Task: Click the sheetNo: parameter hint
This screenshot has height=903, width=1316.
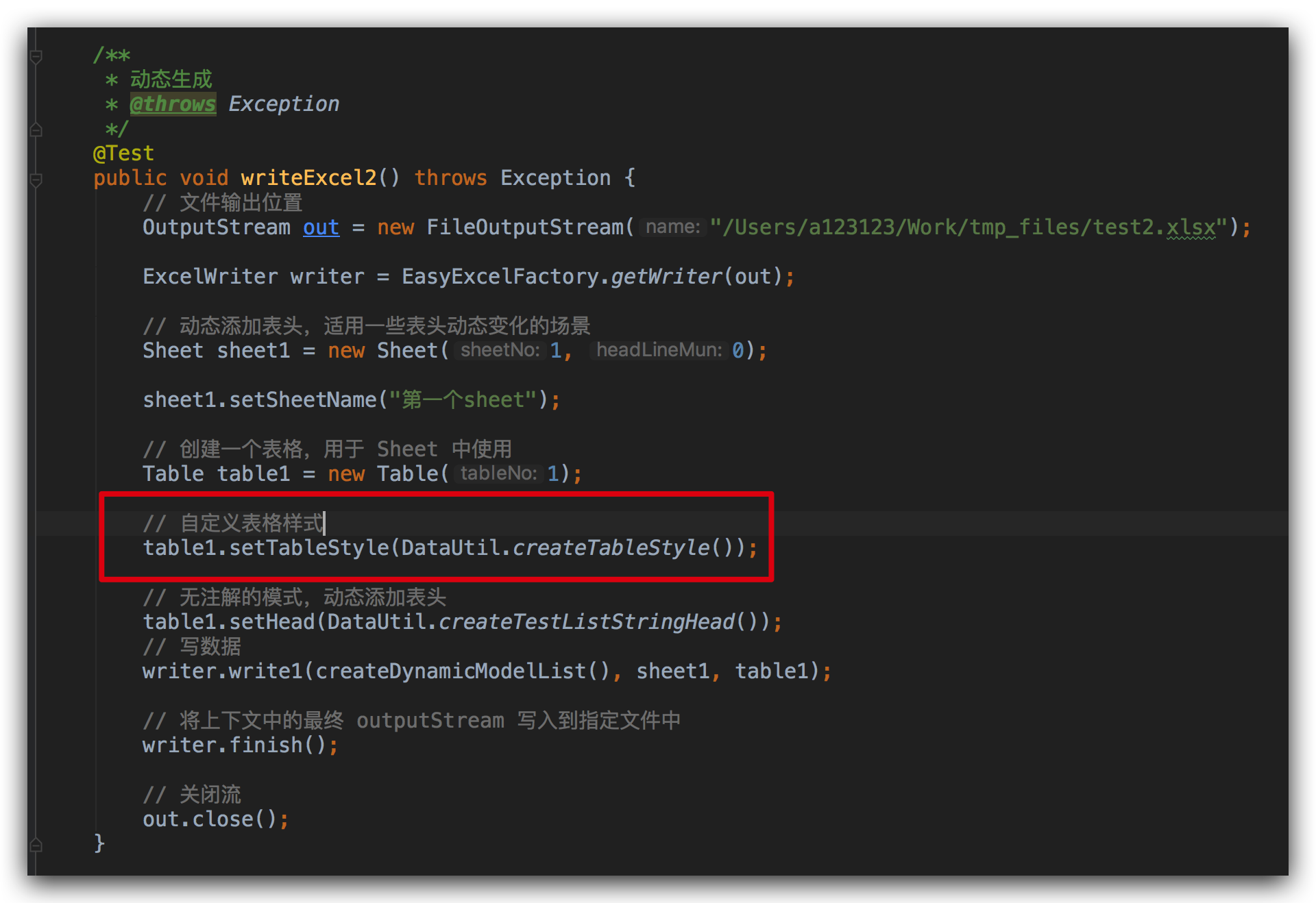Action: tap(500, 351)
